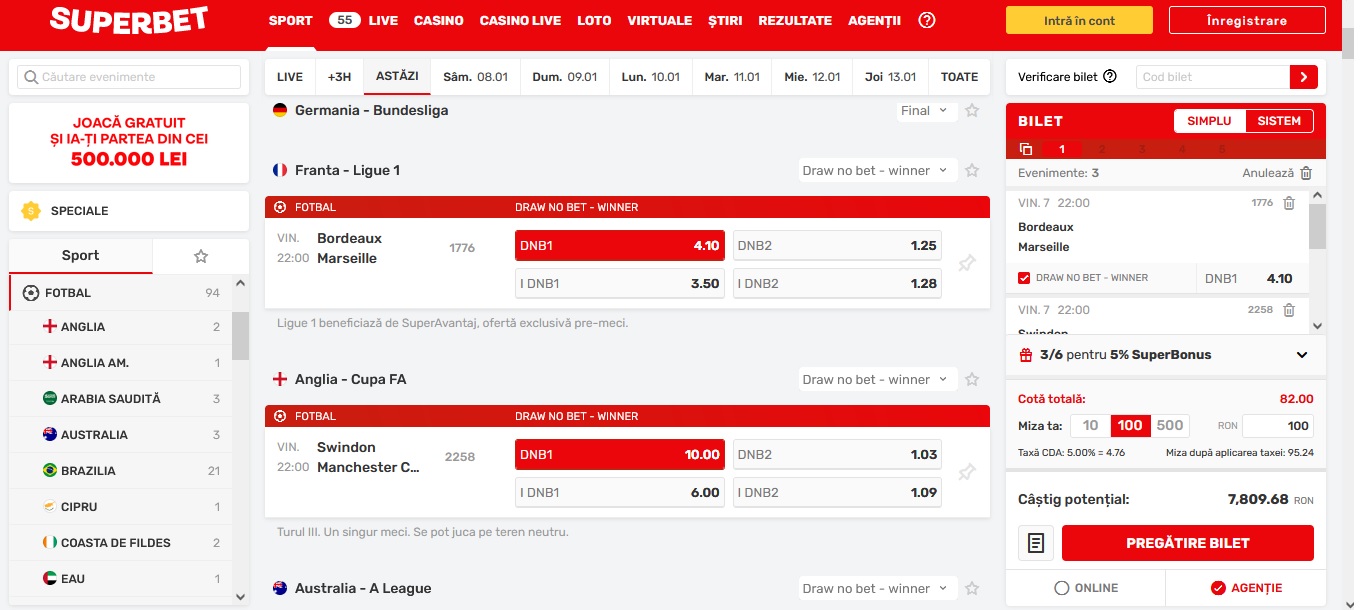1360x610 pixels.
Task: Open the Joacă Gratuit 500.000 LEI banner
Action: [x=129, y=143]
